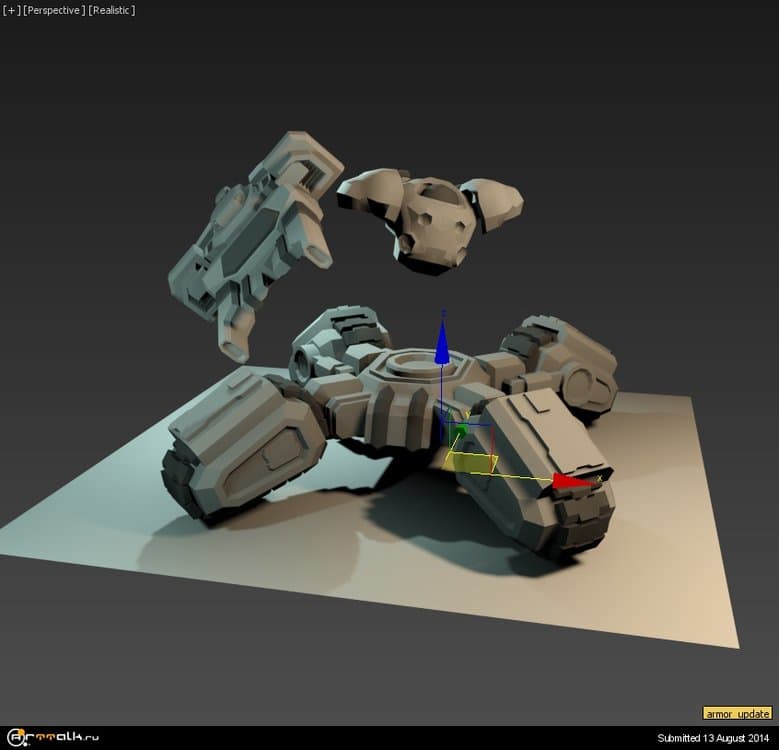The height and width of the screenshot is (750, 779).
Task: Click the green Y-axis gizmo arrow
Action: click(x=458, y=432)
